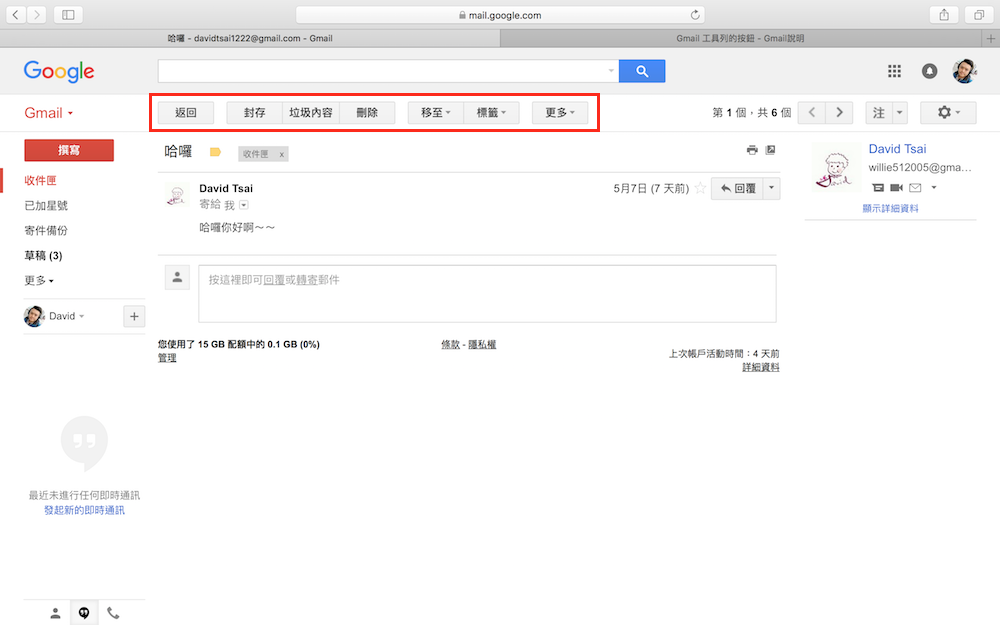Expand more contact options arrow
The image size is (1000, 625).
[934, 188]
